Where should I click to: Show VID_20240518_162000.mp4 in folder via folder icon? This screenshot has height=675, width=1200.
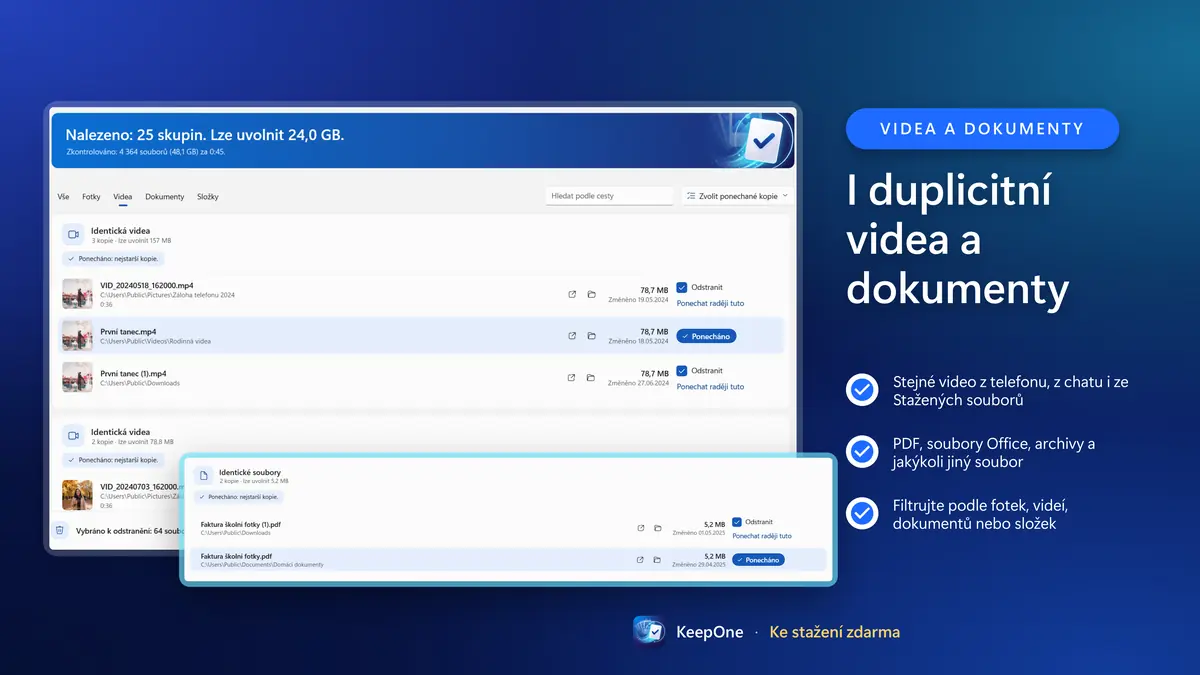point(591,294)
